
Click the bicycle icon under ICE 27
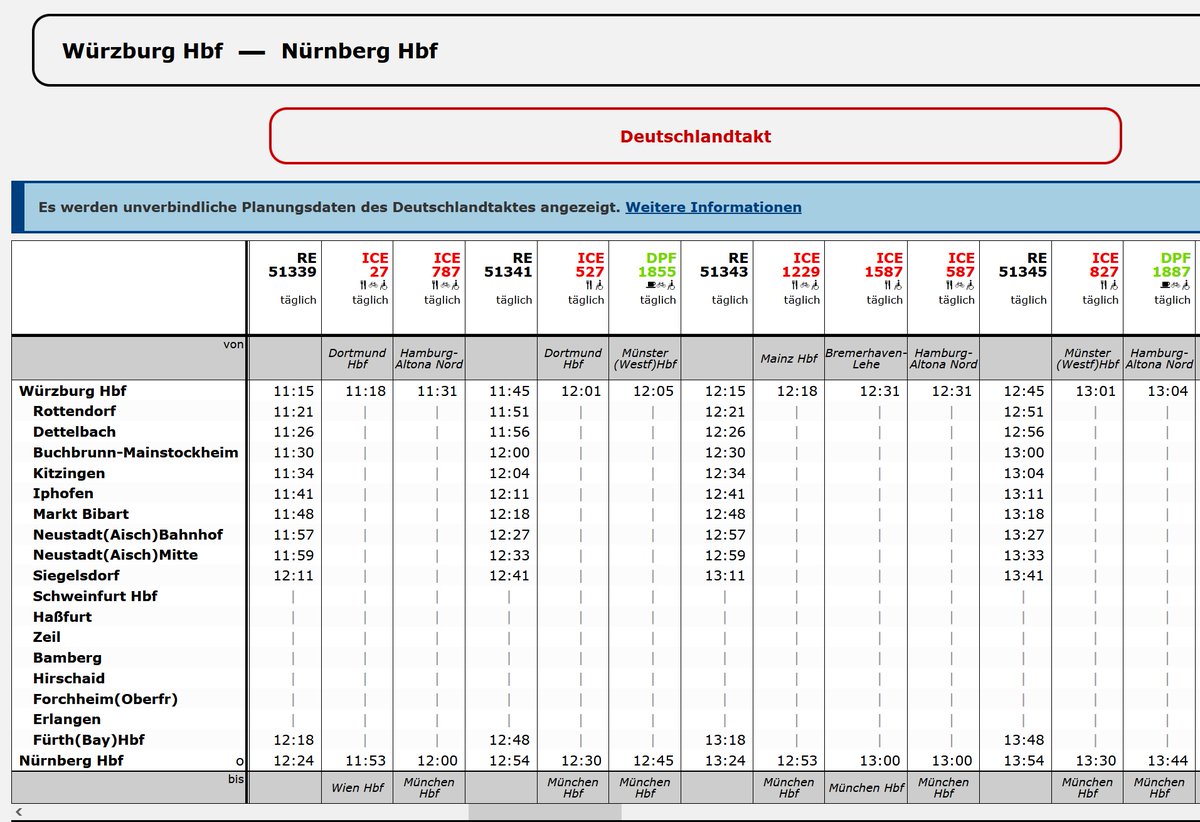(373, 285)
